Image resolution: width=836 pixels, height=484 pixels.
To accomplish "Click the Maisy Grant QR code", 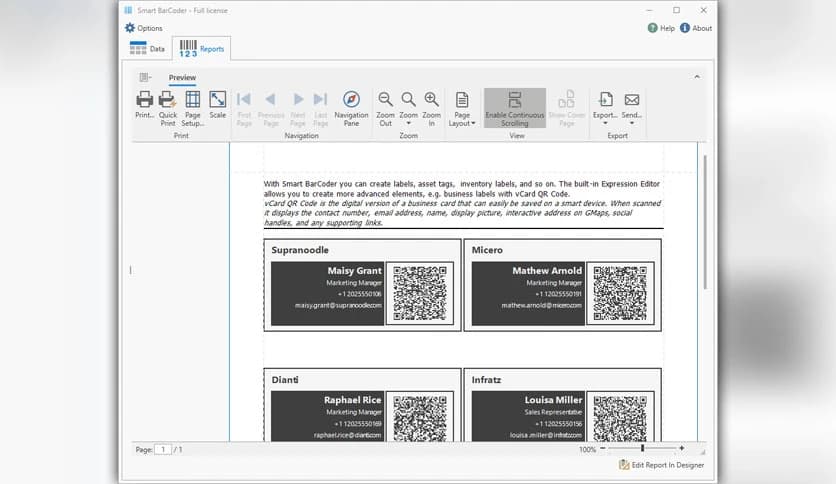I will coord(420,293).
